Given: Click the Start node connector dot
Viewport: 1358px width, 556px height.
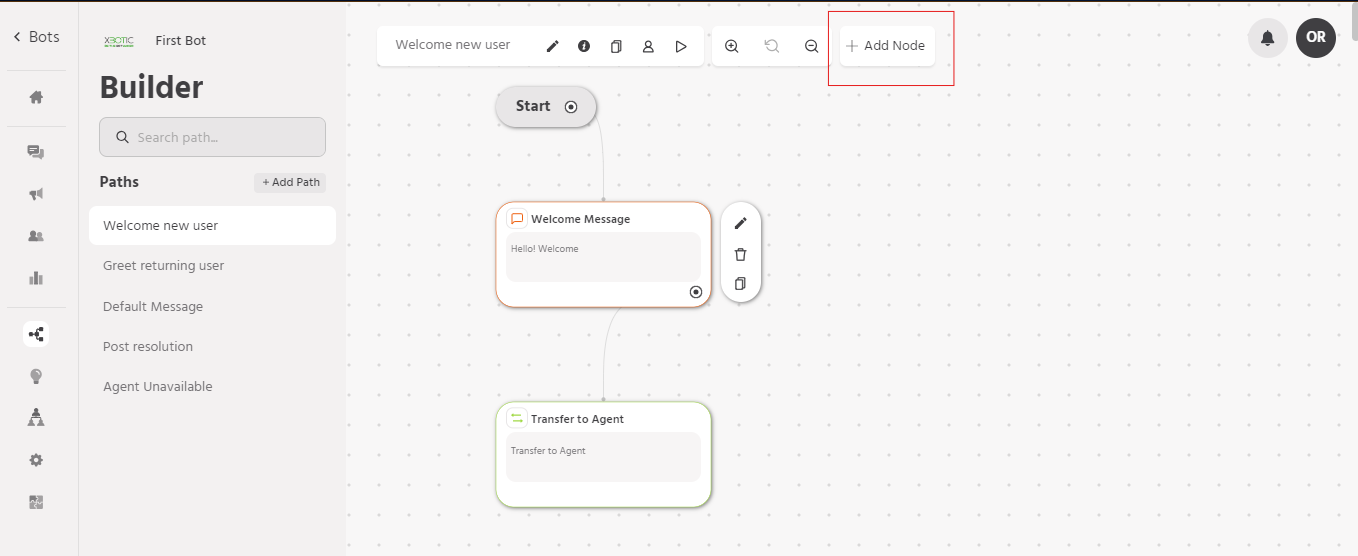Looking at the screenshot, I should [571, 107].
